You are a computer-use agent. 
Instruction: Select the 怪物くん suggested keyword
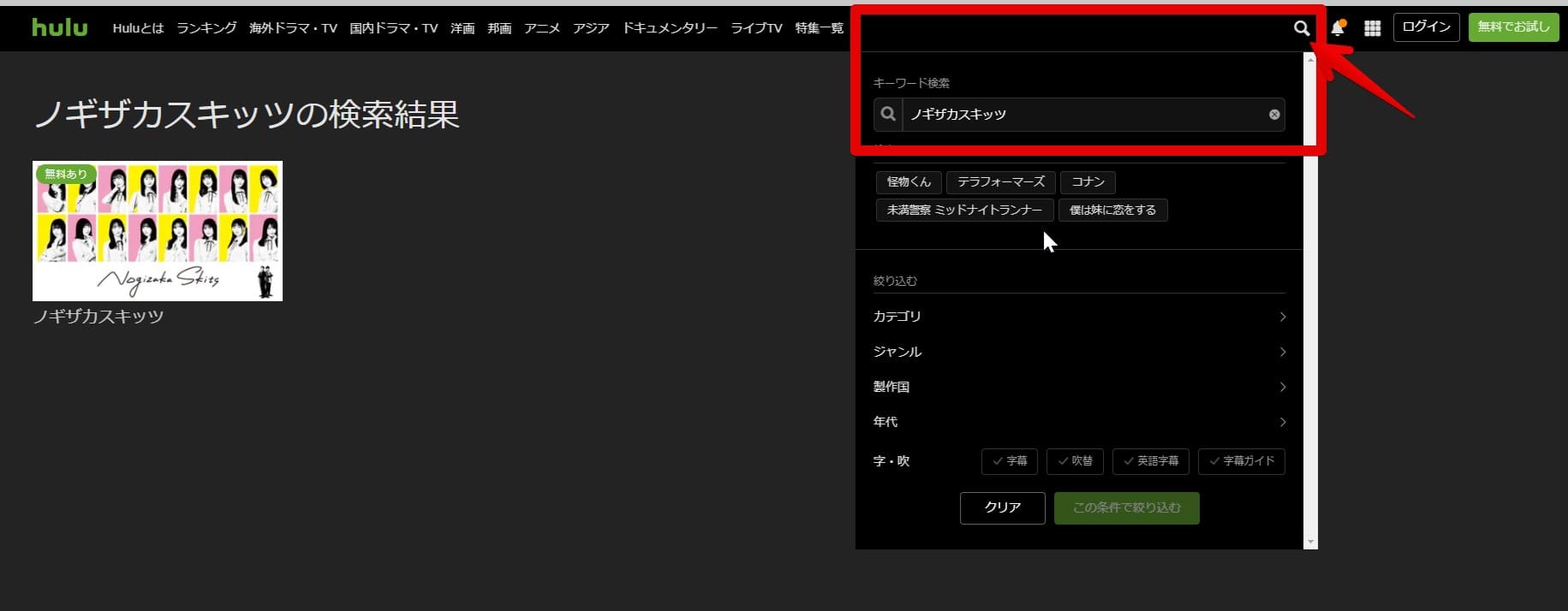point(909,181)
